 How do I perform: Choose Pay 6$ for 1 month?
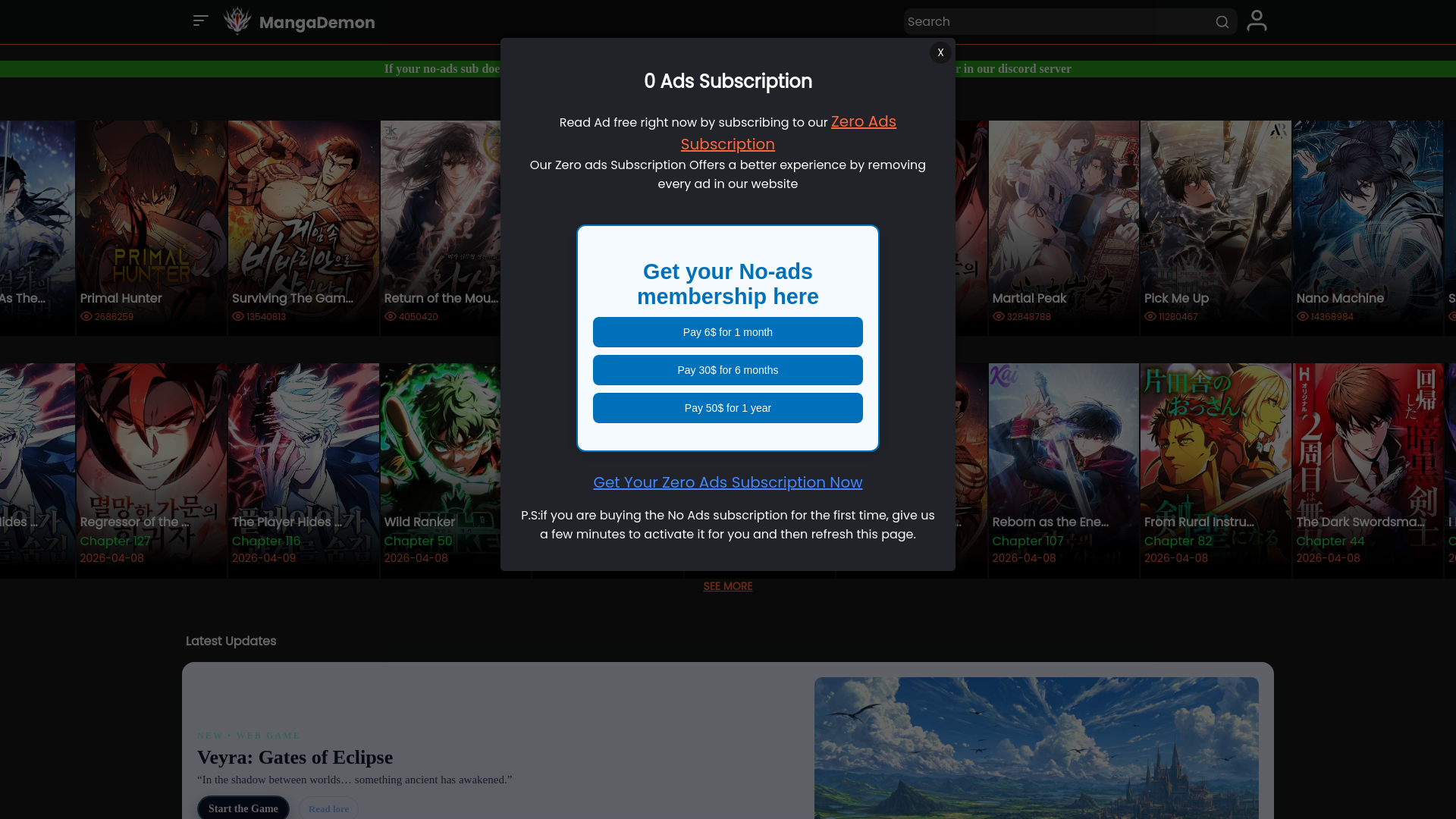point(728,332)
